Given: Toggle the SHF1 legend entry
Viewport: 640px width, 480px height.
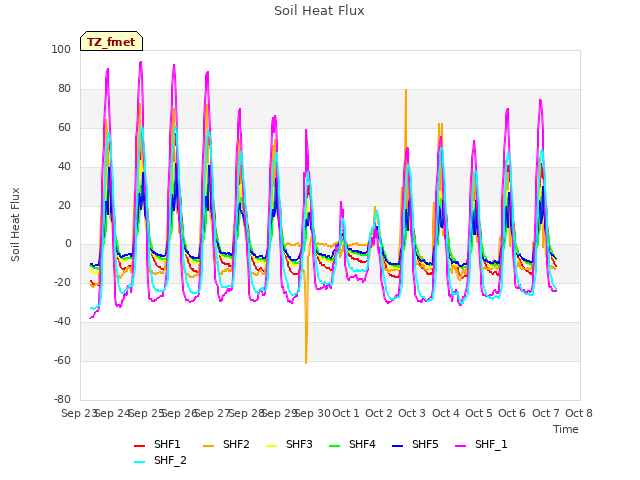Looking at the screenshot, I should [x=157, y=444].
